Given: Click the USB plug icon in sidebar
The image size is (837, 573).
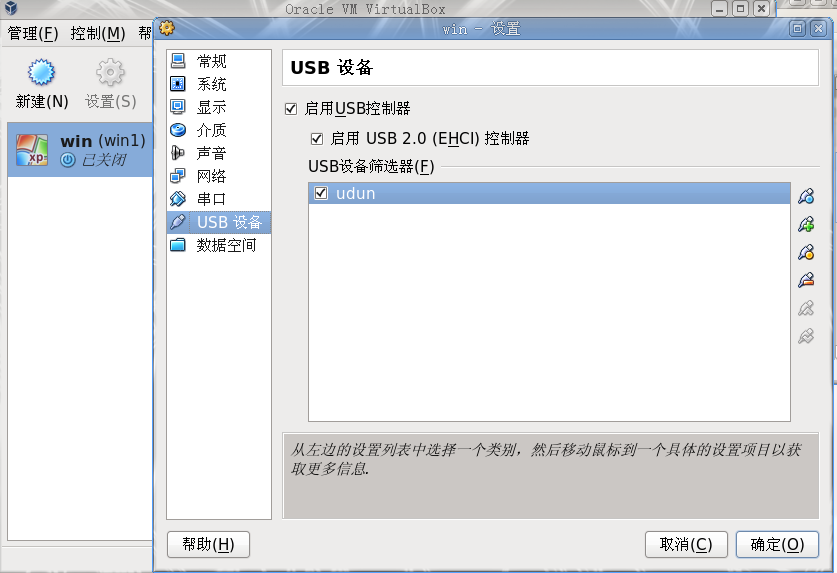Looking at the screenshot, I should pyautogui.click(x=178, y=222).
